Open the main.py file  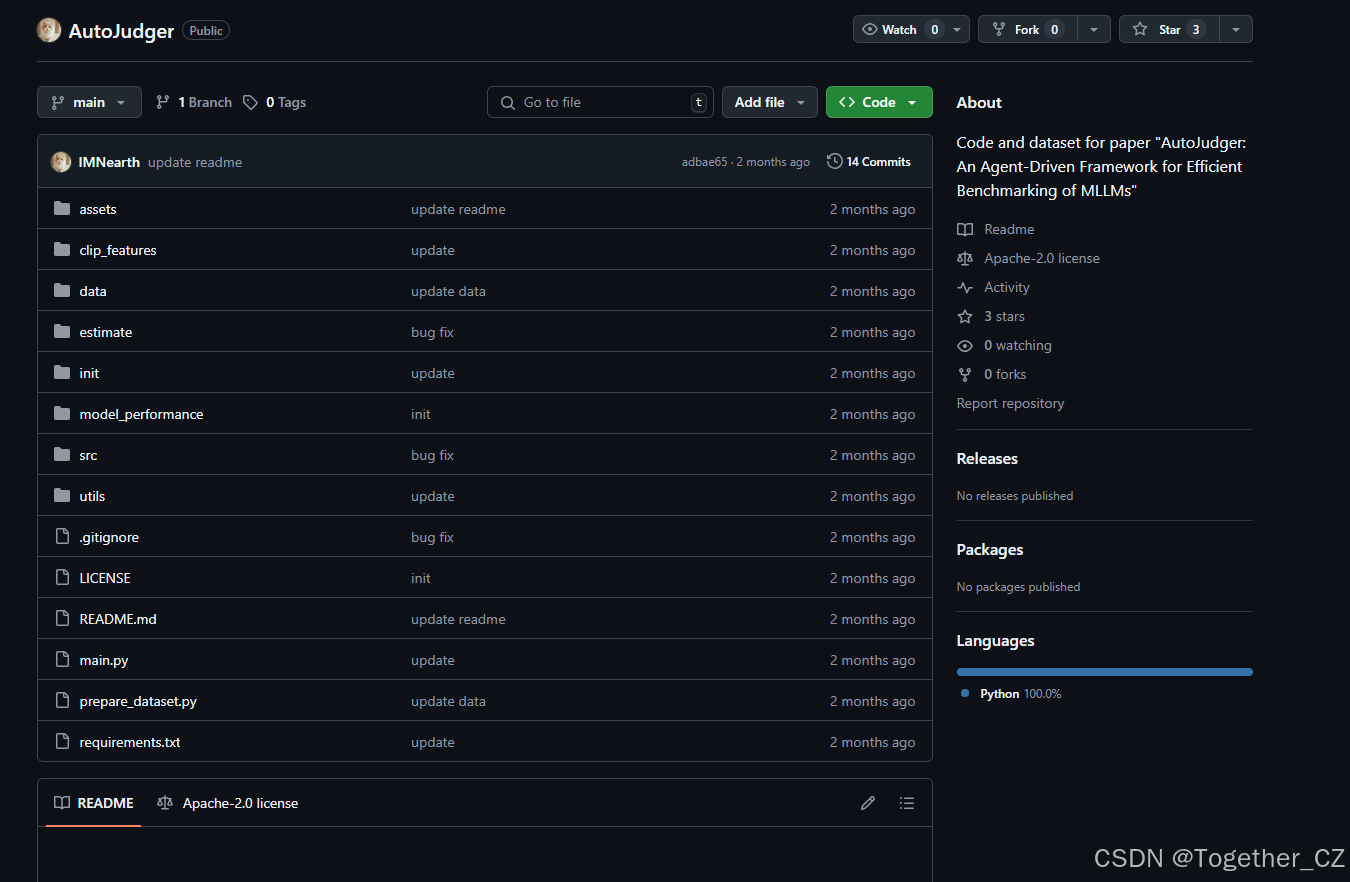[x=103, y=660]
